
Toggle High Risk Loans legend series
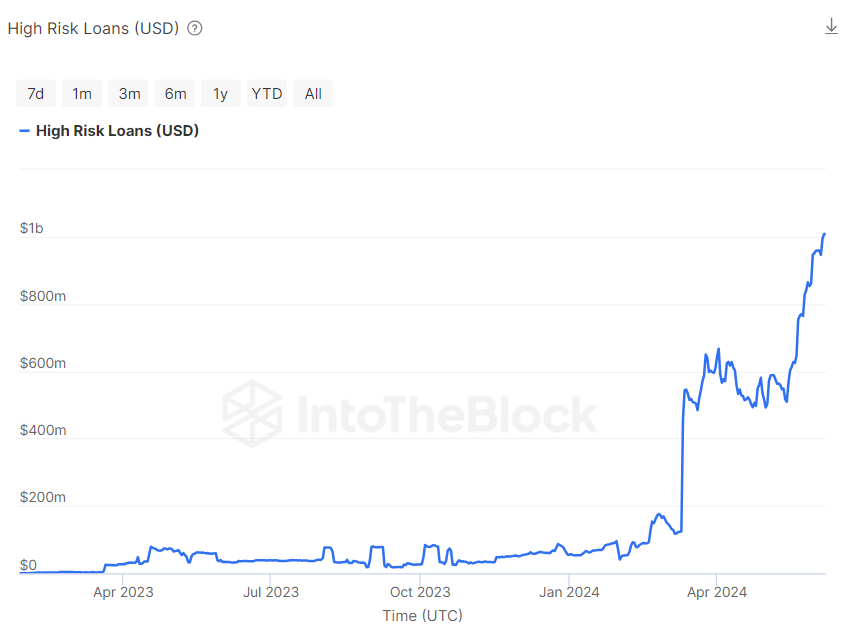(117, 130)
